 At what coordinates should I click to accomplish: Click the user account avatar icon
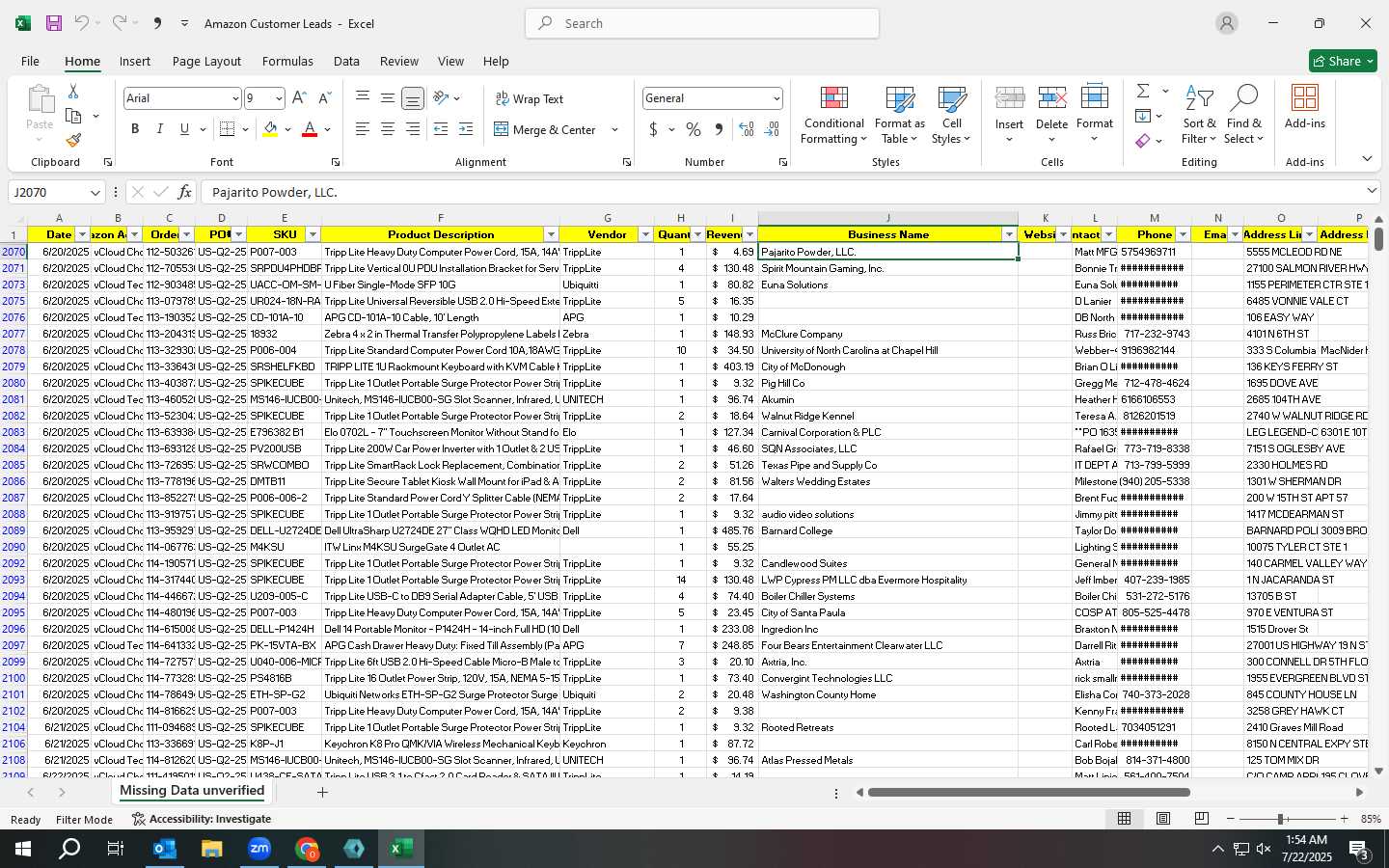pyautogui.click(x=1227, y=23)
